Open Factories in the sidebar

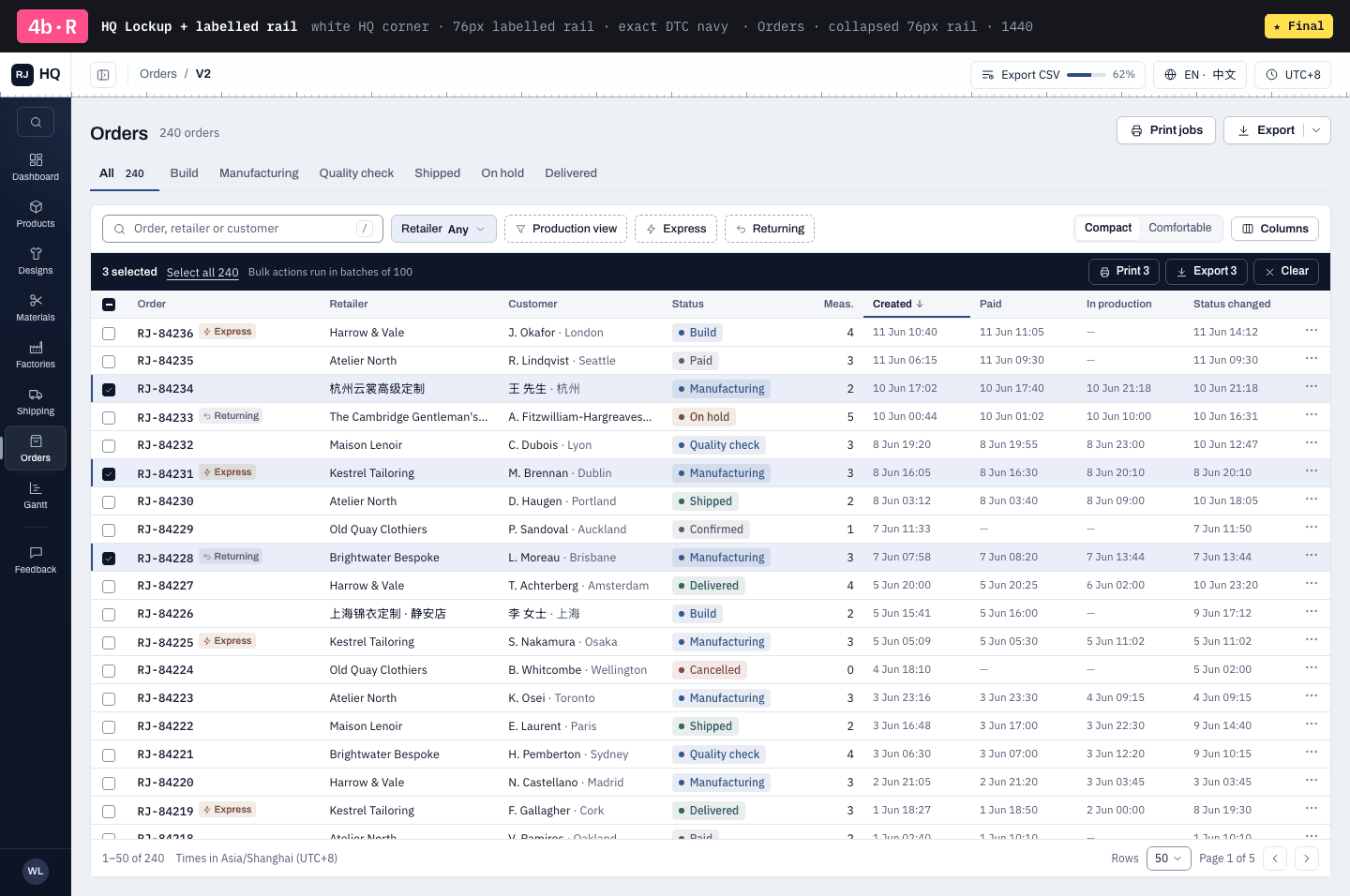[x=36, y=354]
